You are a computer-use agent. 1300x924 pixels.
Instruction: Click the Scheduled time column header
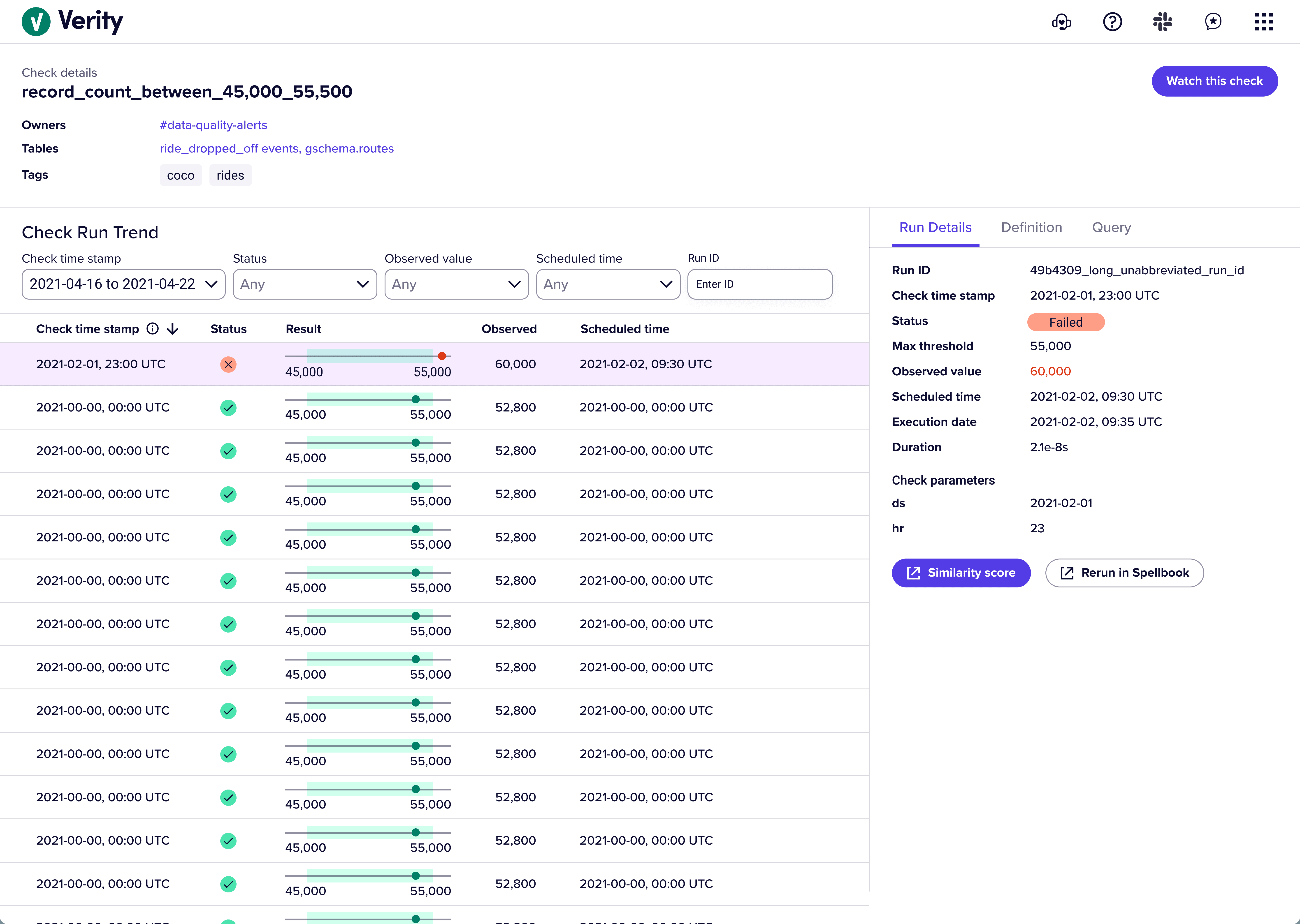(624, 329)
